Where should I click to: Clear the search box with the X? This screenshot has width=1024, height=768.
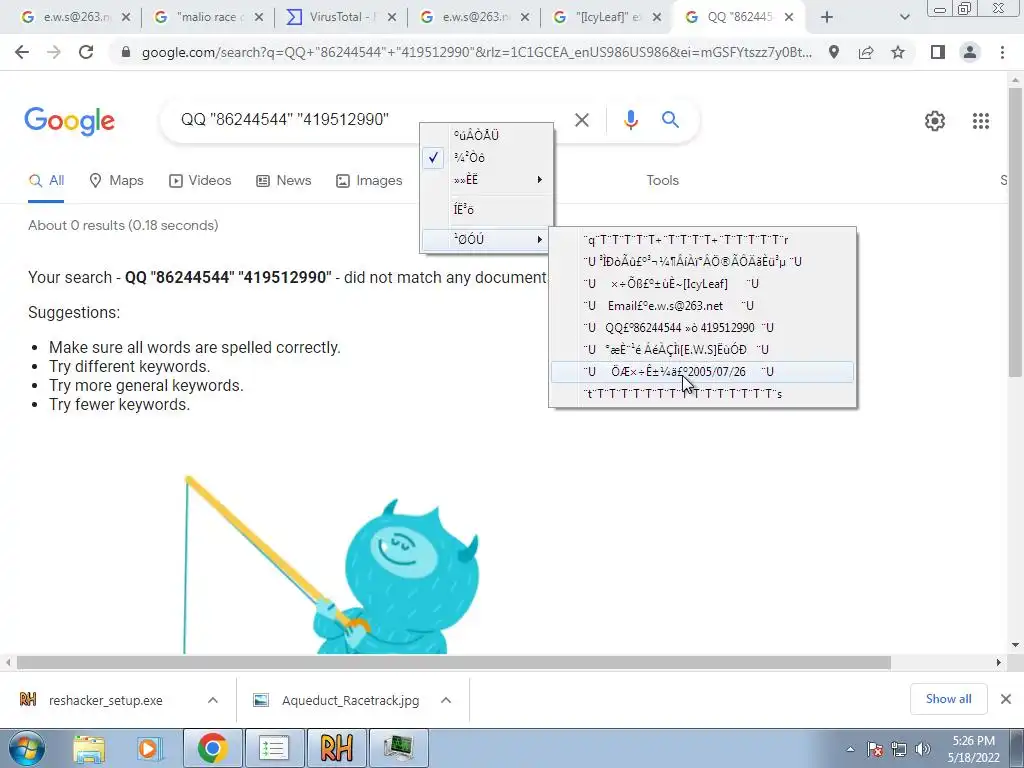tap(581, 120)
